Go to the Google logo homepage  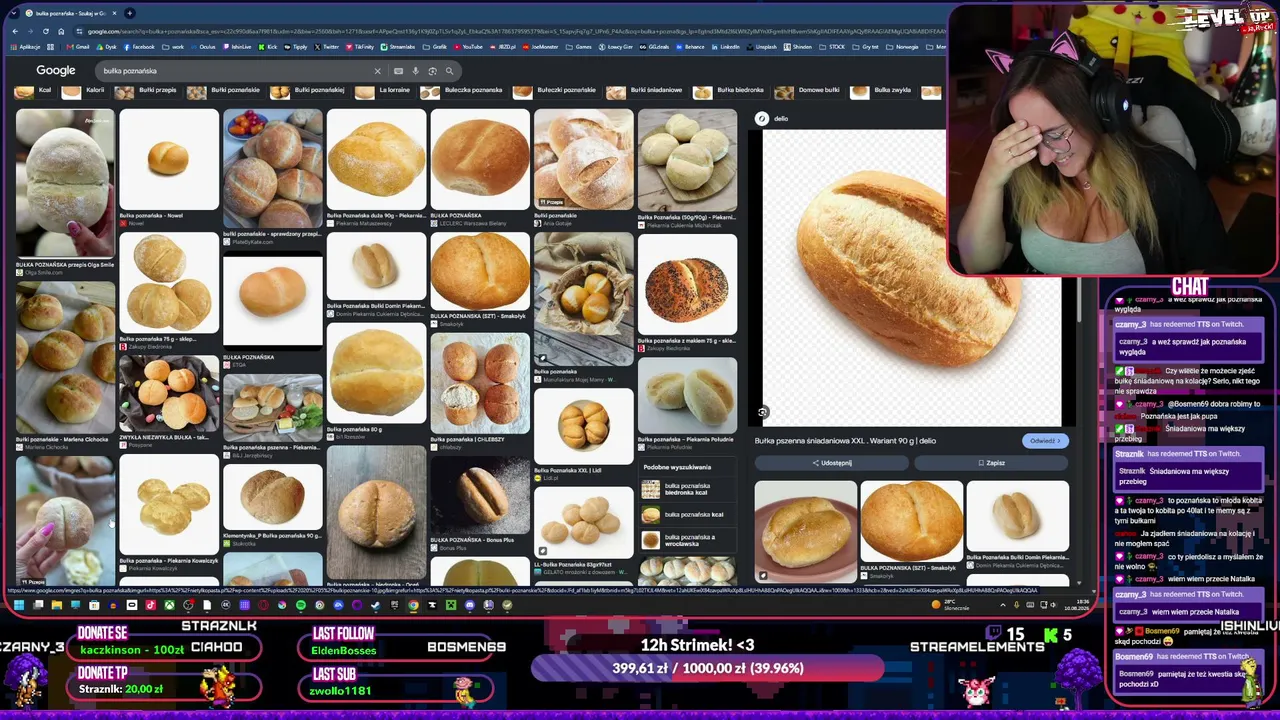pos(56,70)
